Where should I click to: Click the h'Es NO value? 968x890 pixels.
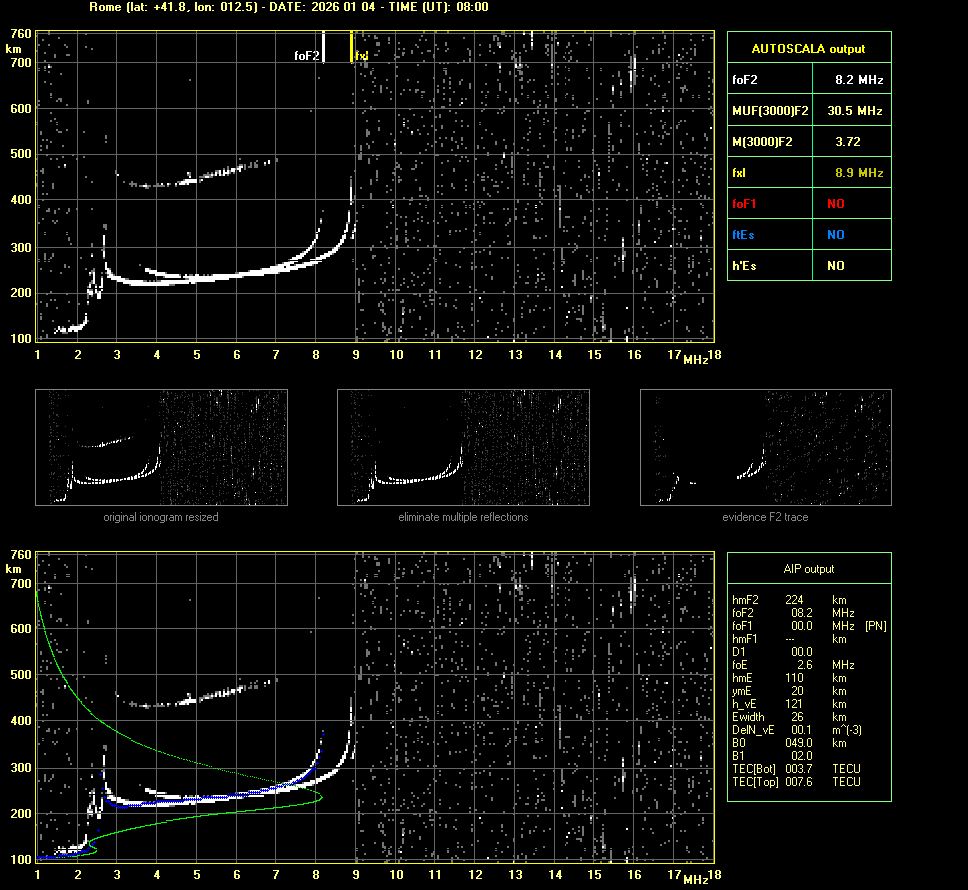(x=835, y=266)
